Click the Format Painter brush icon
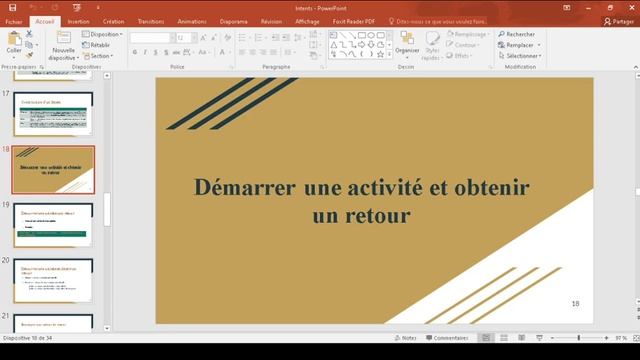The image size is (640, 360). (x=29, y=55)
